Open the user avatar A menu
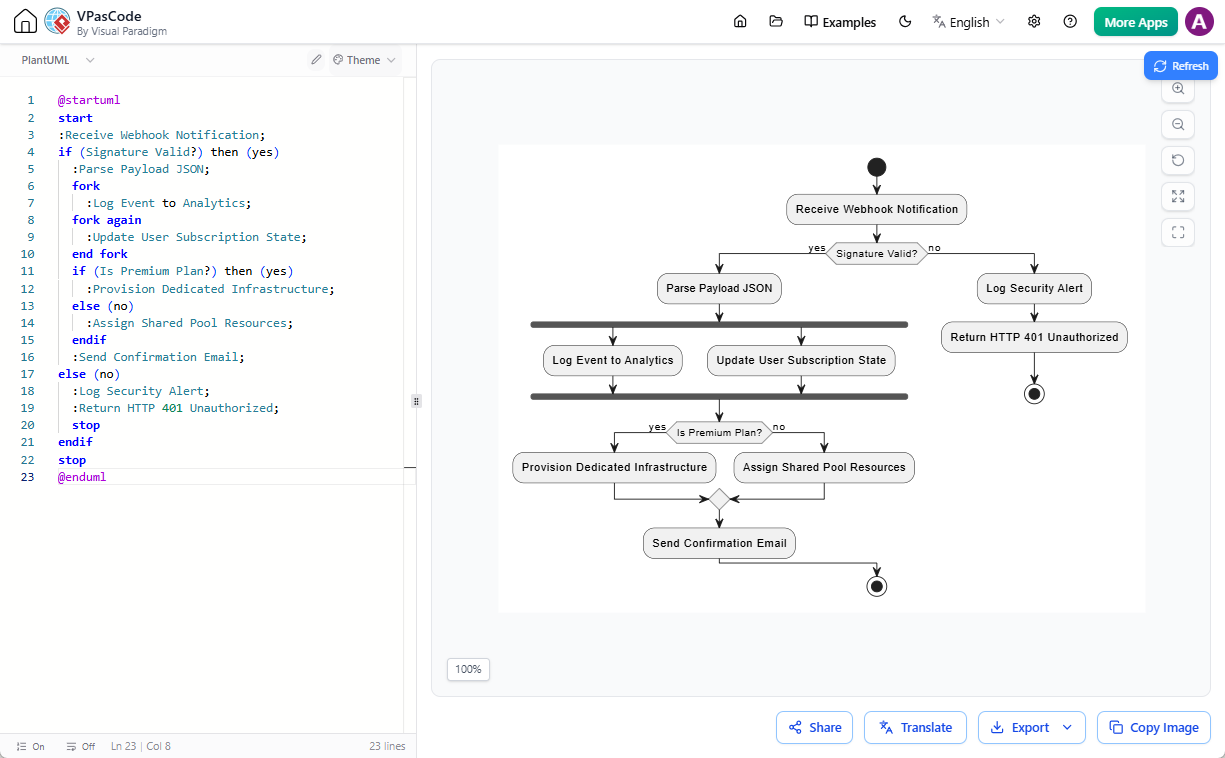Image resolution: width=1225 pixels, height=758 pixels. pos(1199,22)
